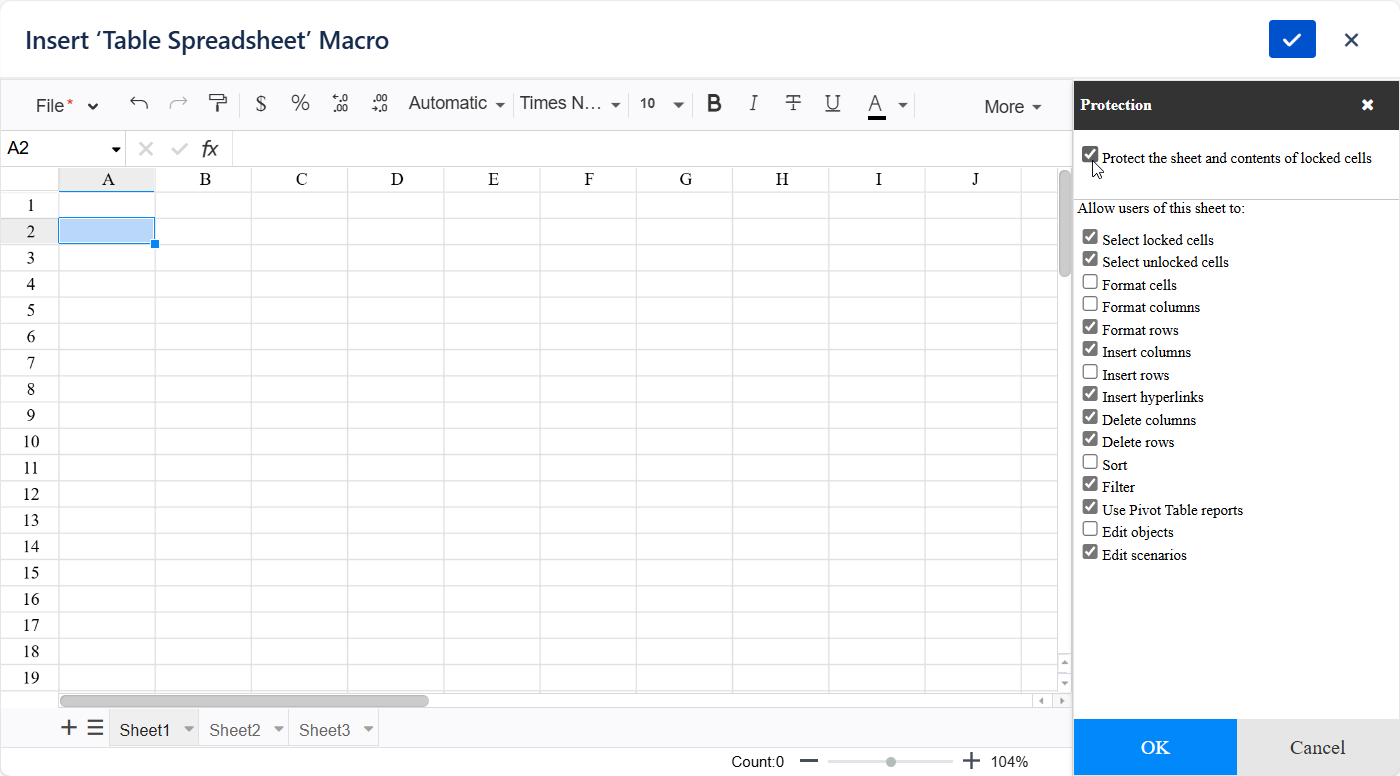Click OK in the Protection panel
This screenshot has height=776, width=1400.
[1155, 748]
